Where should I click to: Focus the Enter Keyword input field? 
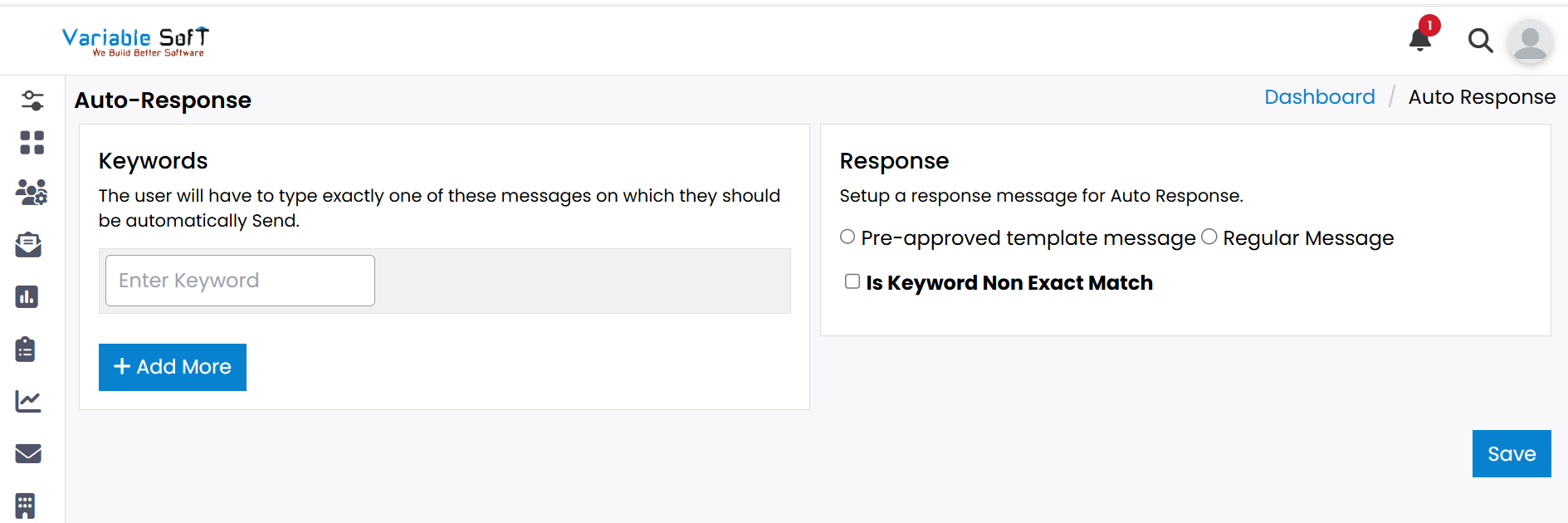(240, 281)
